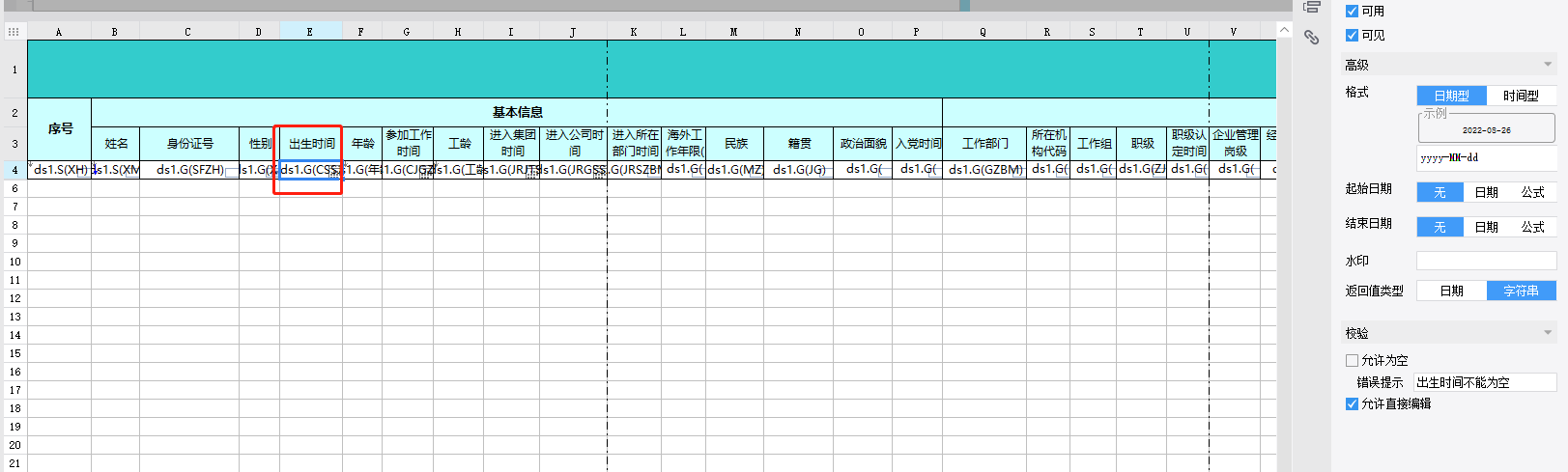Click the up arrow of the vertical scrollbar
This screenshot has height=472, width=1568.
1284,31
